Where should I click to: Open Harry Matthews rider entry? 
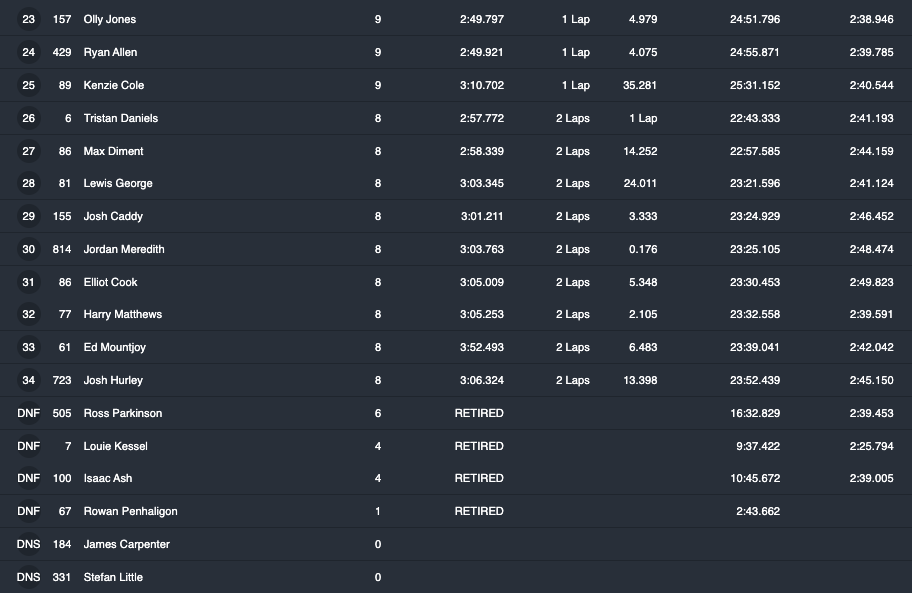123,315
